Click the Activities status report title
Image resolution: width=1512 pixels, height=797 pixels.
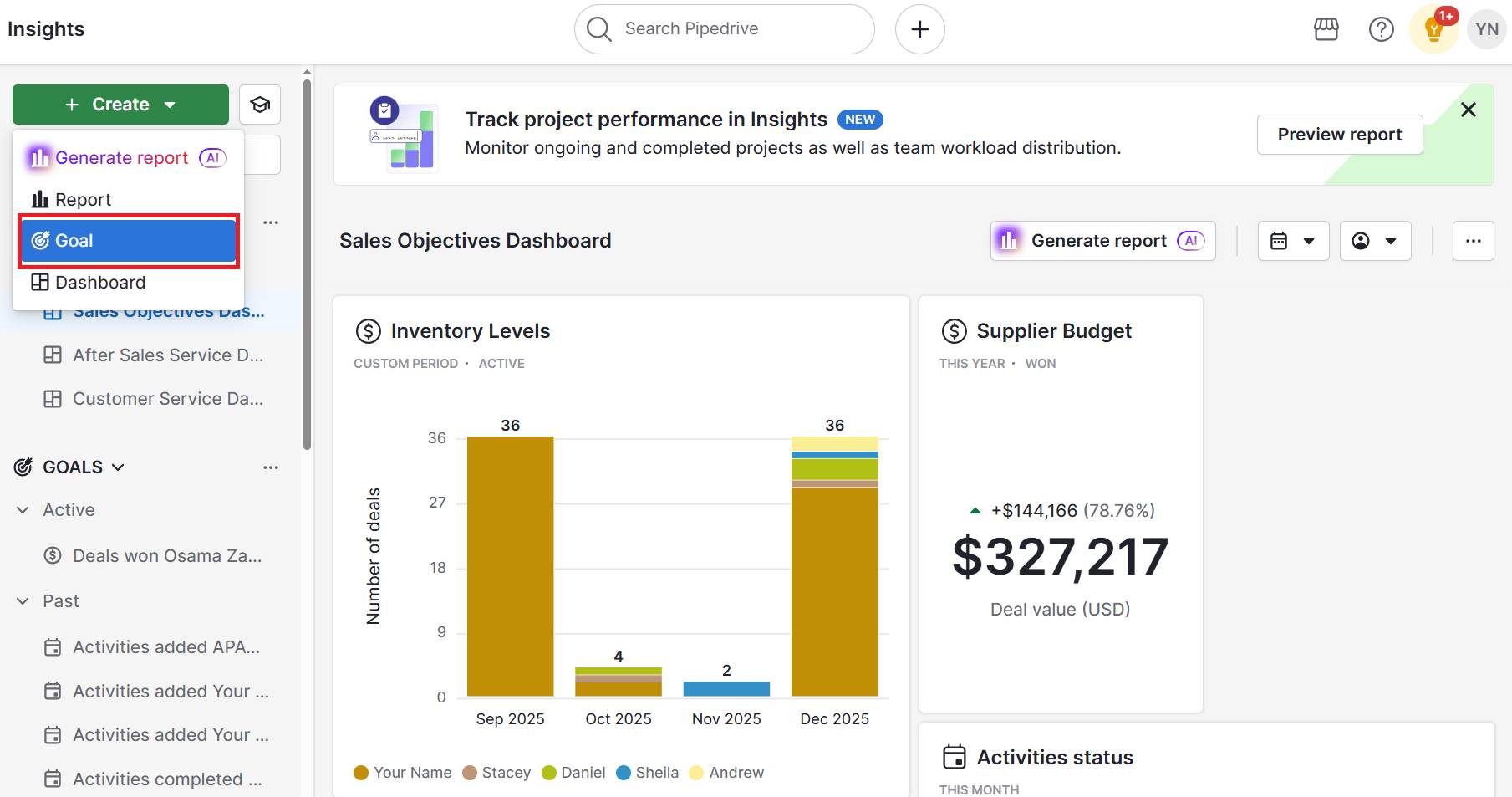1055,757
